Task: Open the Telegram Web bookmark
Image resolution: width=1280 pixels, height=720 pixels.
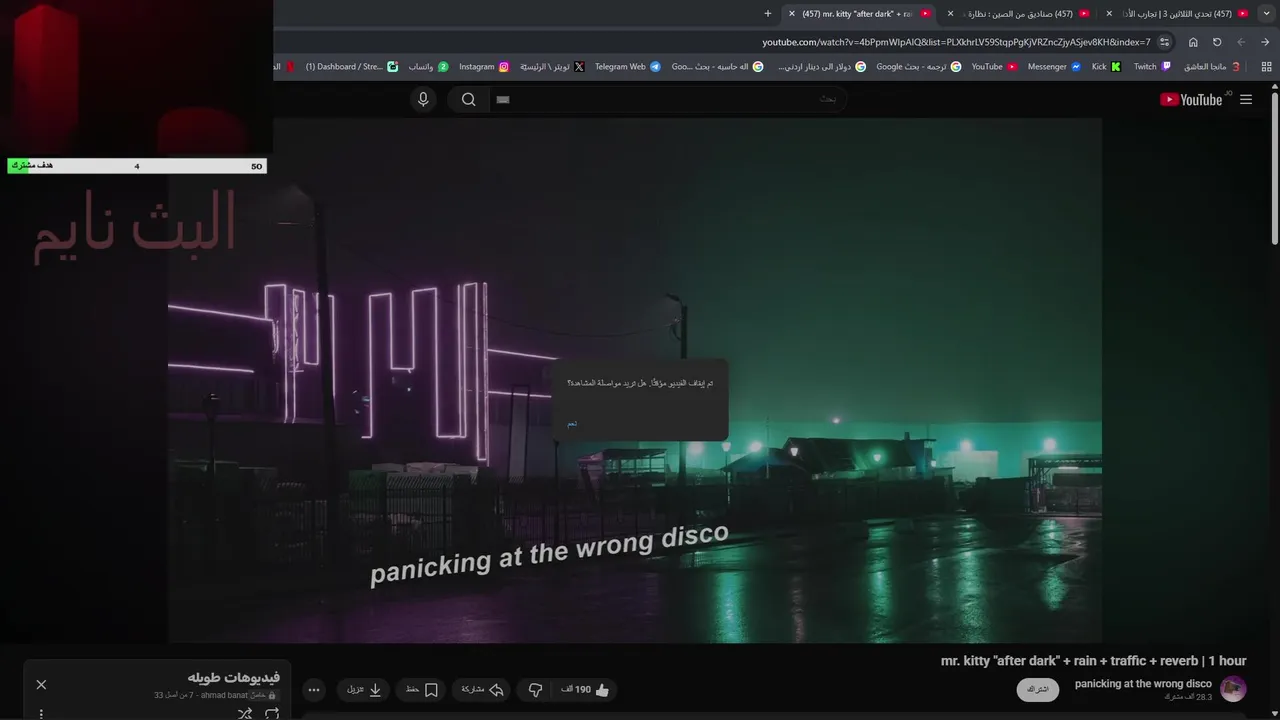Action: (627, 67)
